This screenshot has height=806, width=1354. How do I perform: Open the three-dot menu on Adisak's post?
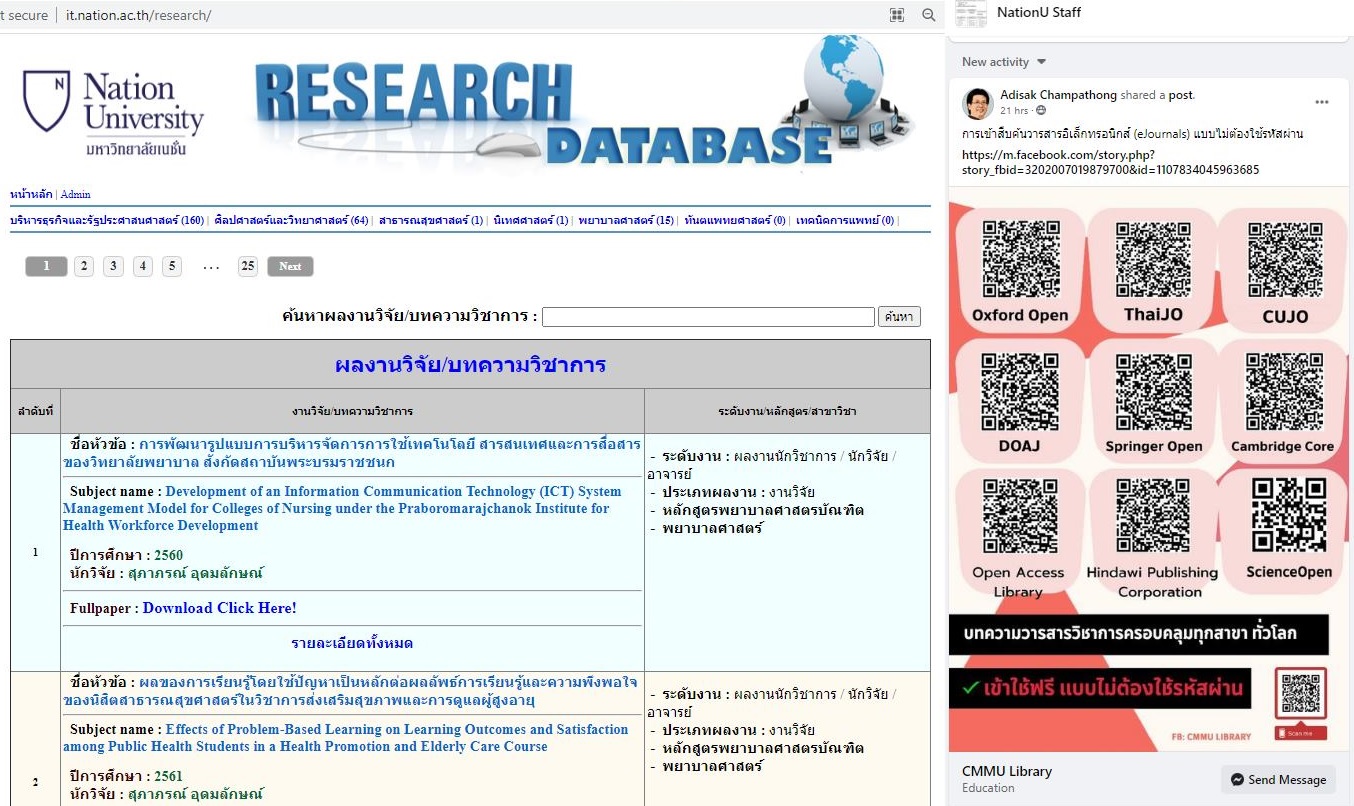tap(1322, 102)
